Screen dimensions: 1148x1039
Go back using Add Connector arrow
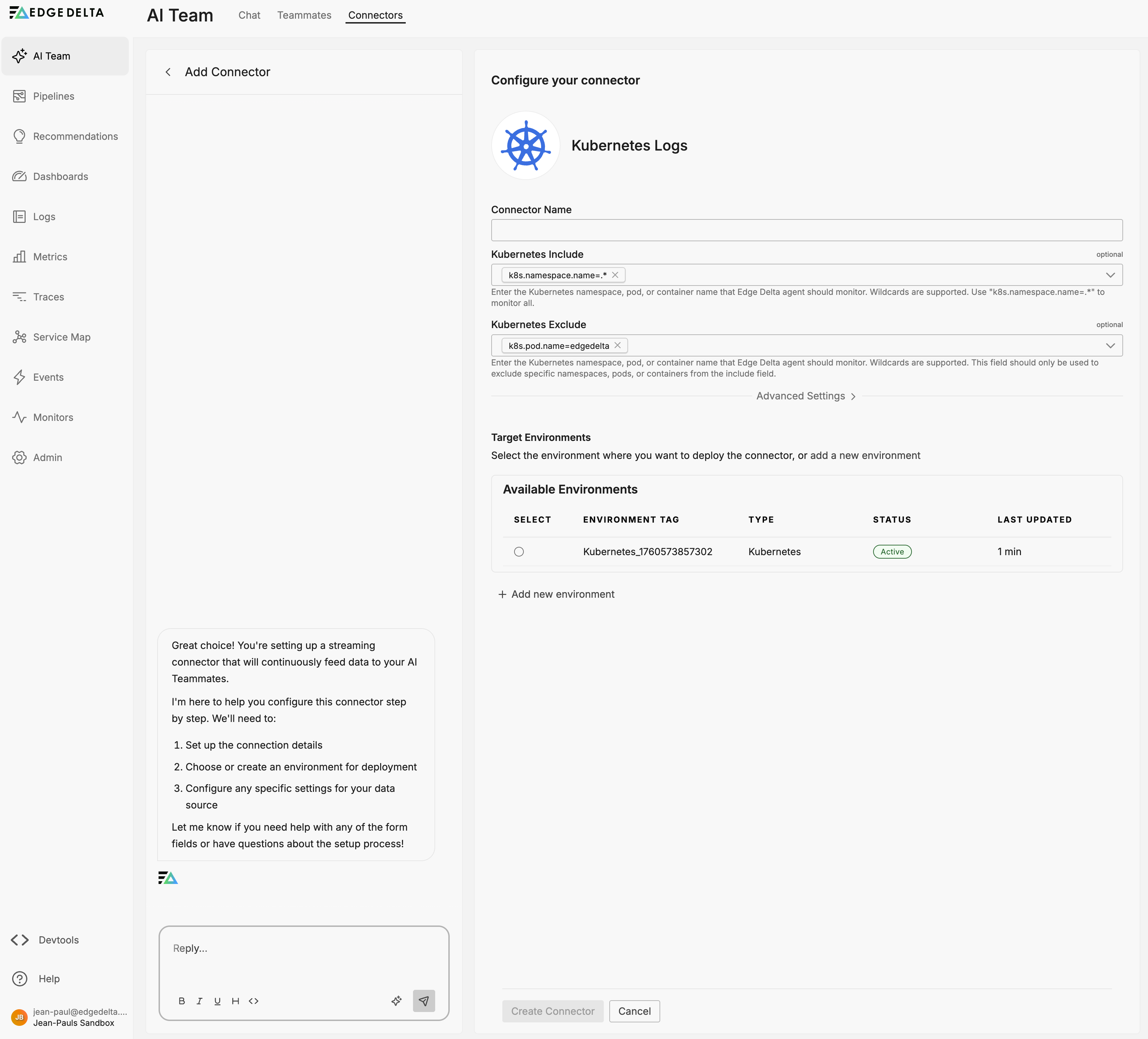point(168,72)
